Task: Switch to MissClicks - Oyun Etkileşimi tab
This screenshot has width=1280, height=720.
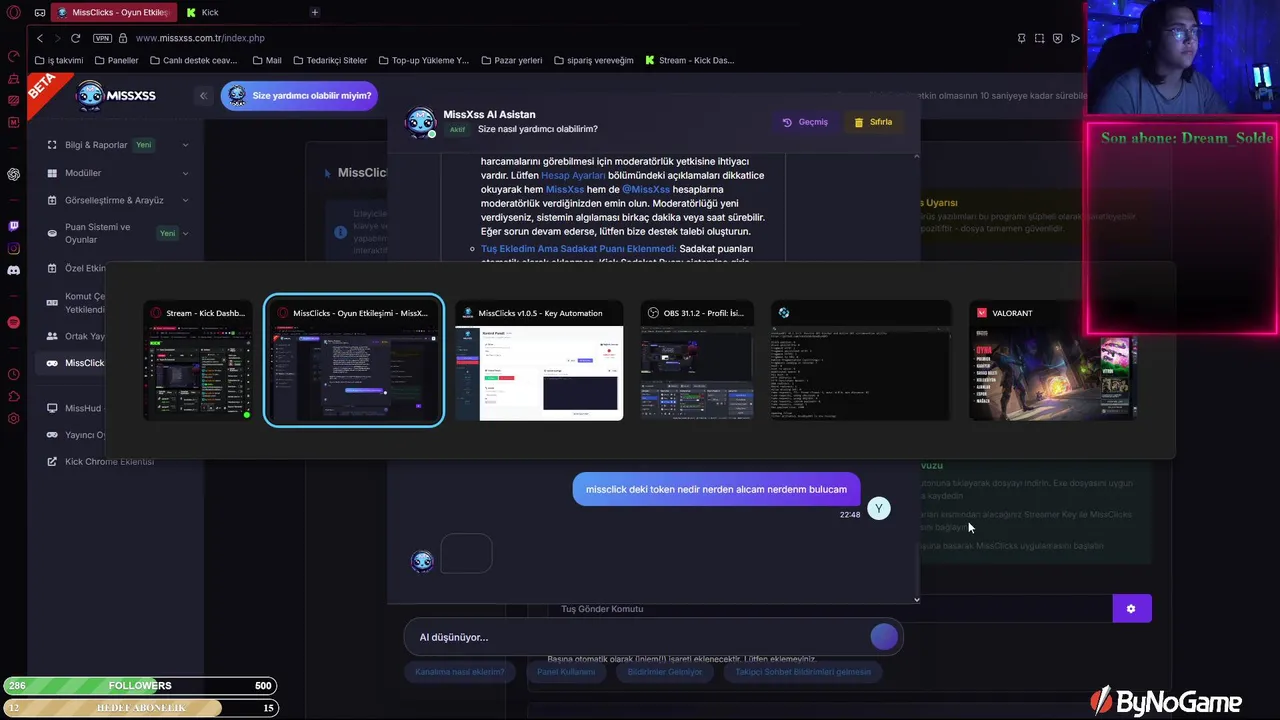Action: click(113, 12)
